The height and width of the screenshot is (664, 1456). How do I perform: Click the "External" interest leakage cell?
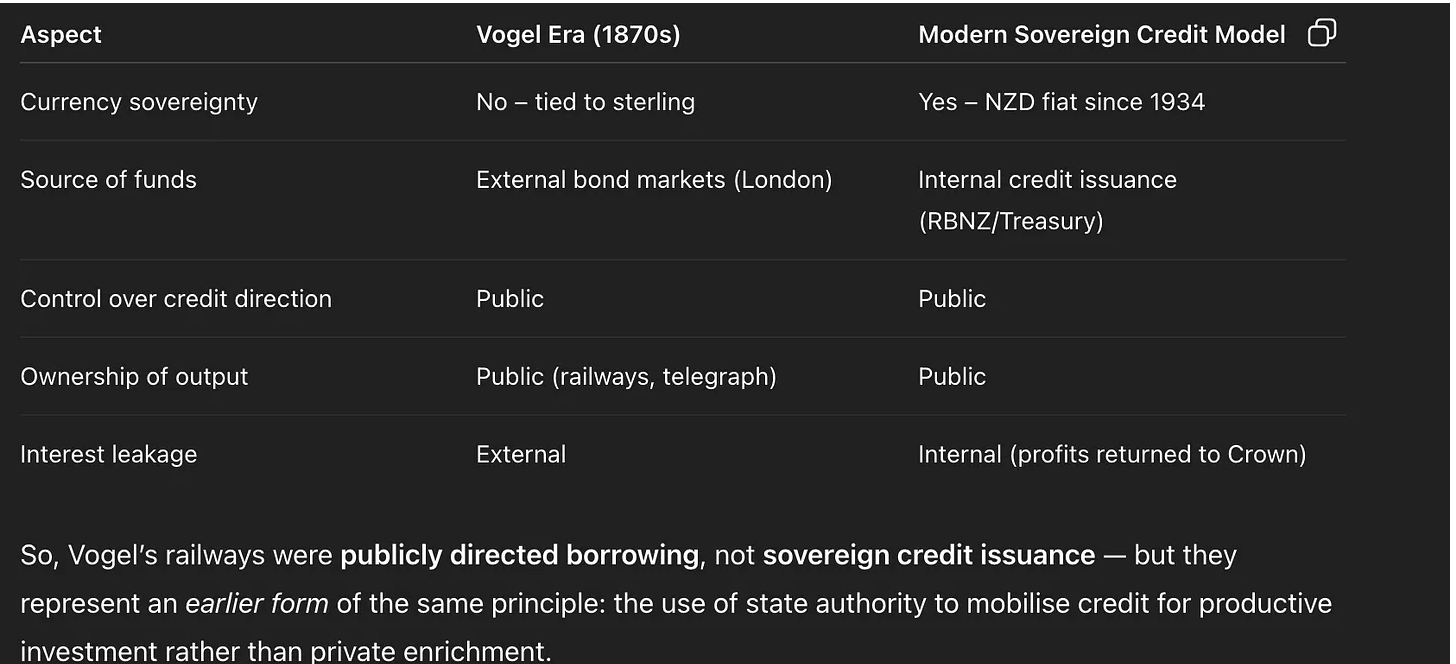coord(520,455)
